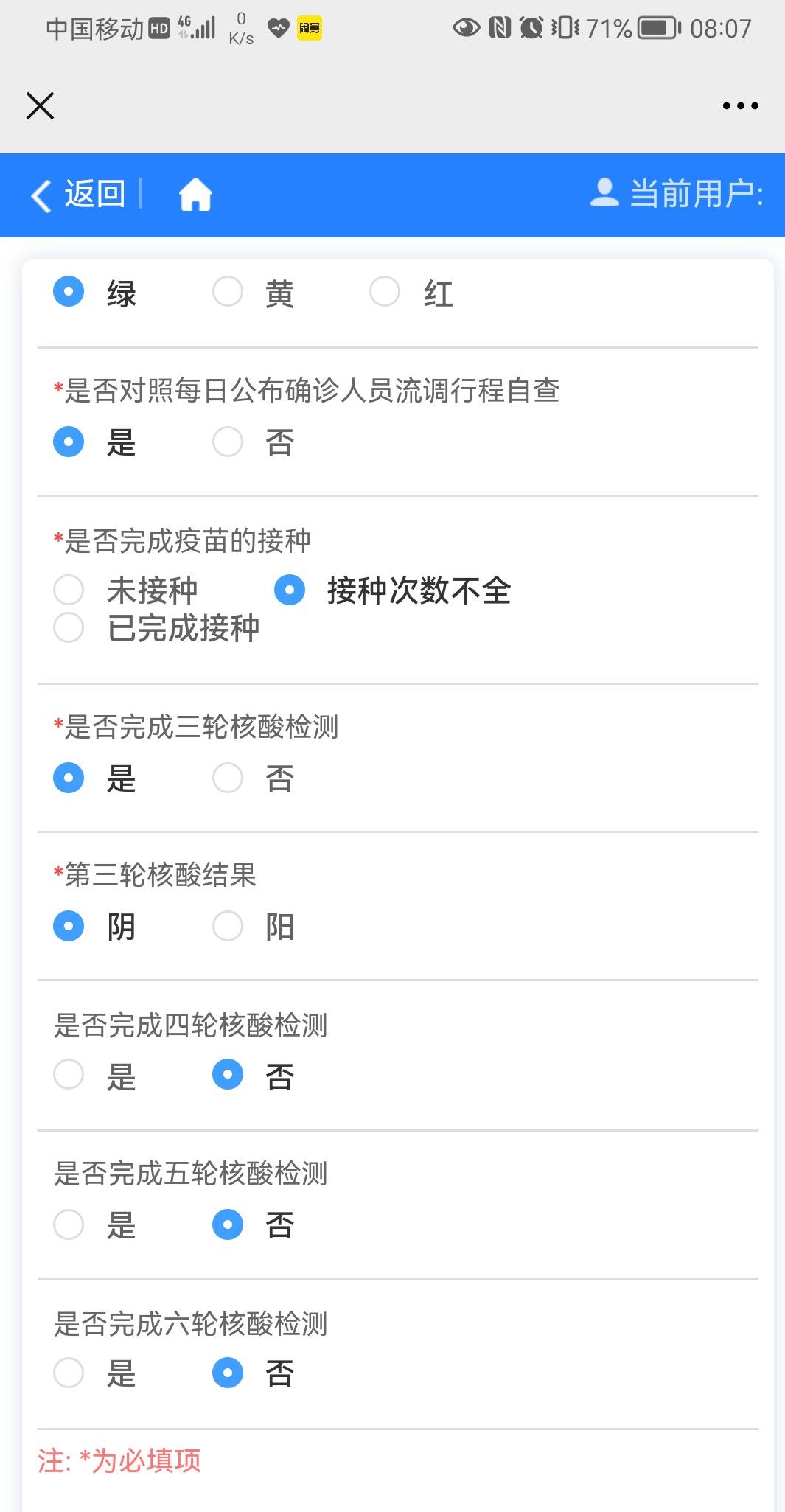785x1512 pixels.
Task: Tap the current user avatar icon
Action: 604,192
